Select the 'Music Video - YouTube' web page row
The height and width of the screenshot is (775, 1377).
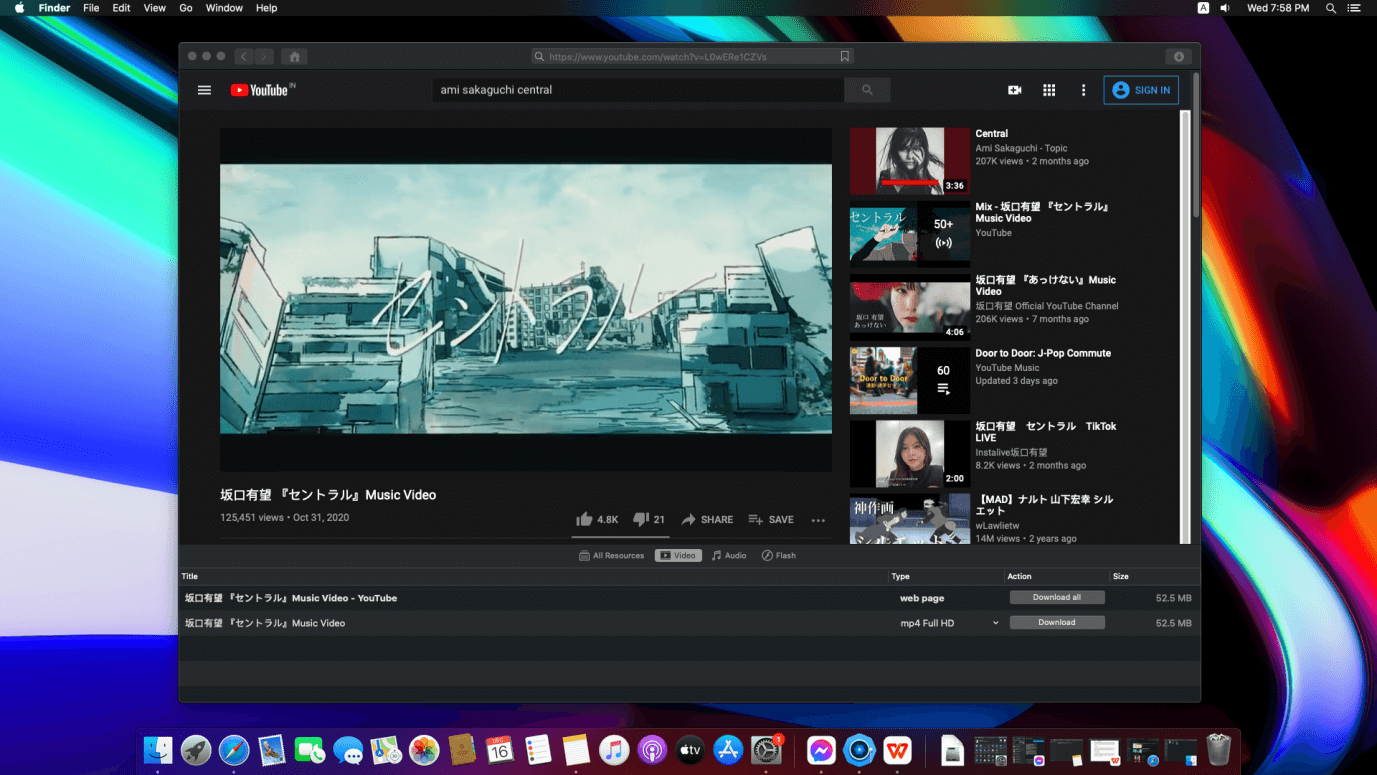pyautogui.click(x=690, y=598)
